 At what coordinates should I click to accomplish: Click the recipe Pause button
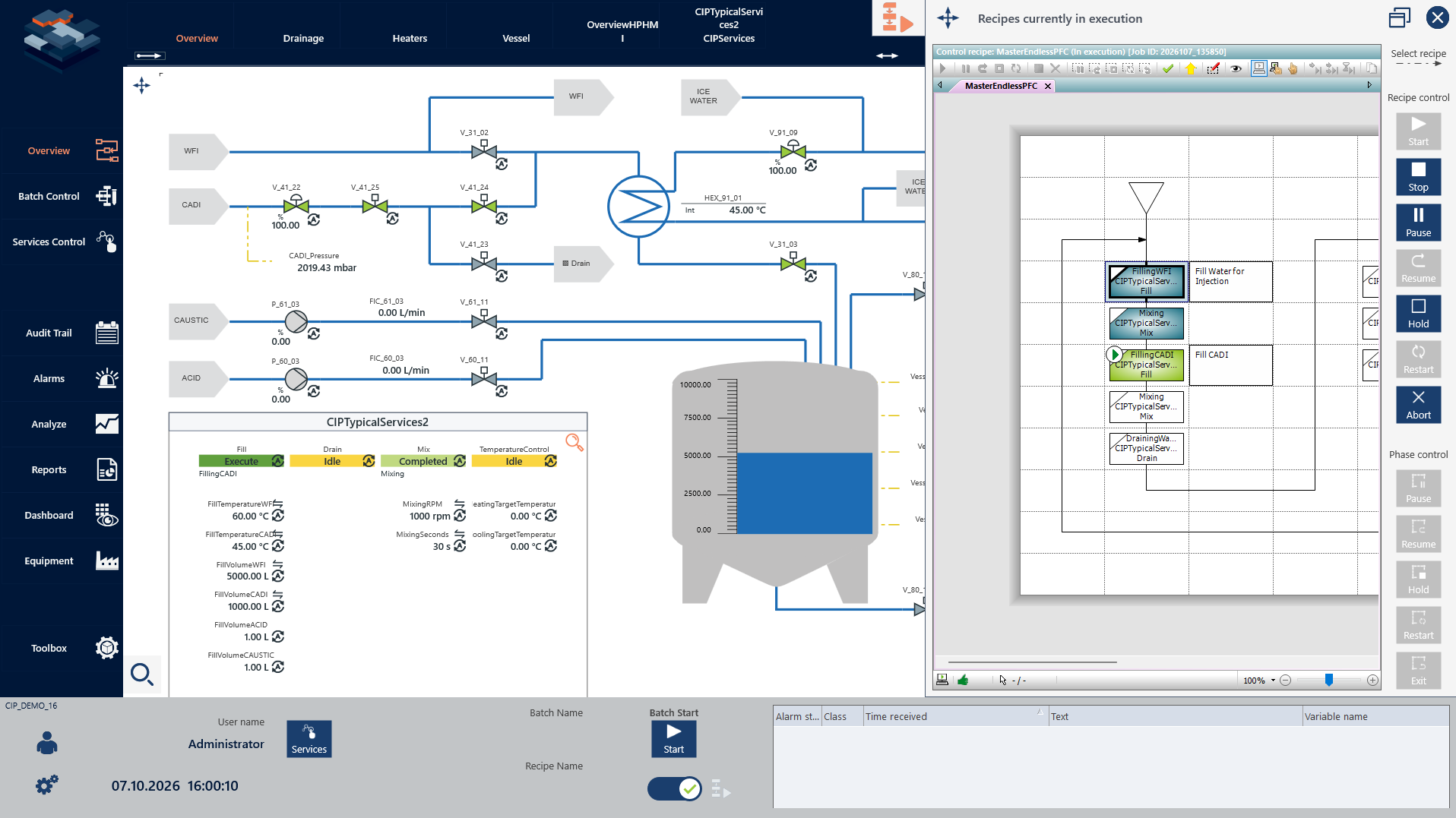1418,223
